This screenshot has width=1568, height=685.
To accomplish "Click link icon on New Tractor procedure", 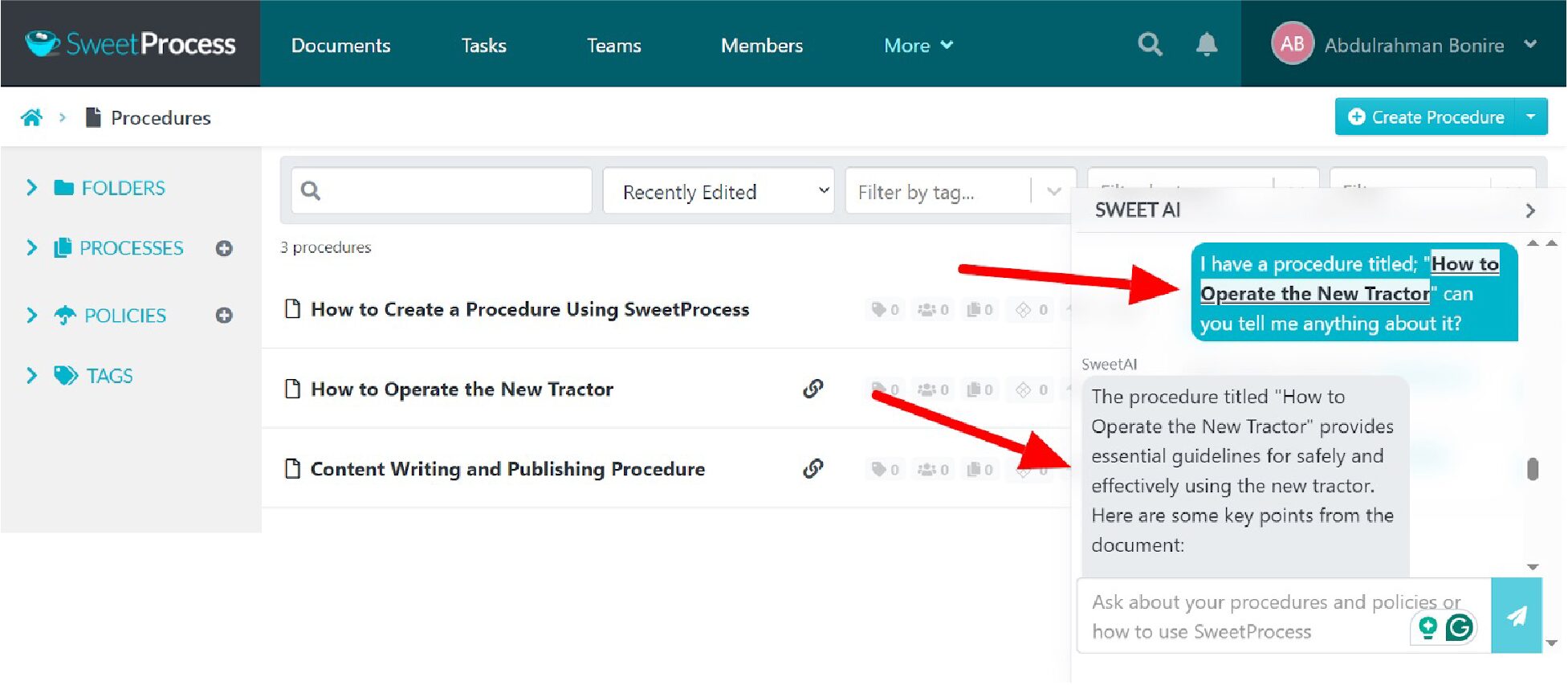I will 813,389.
